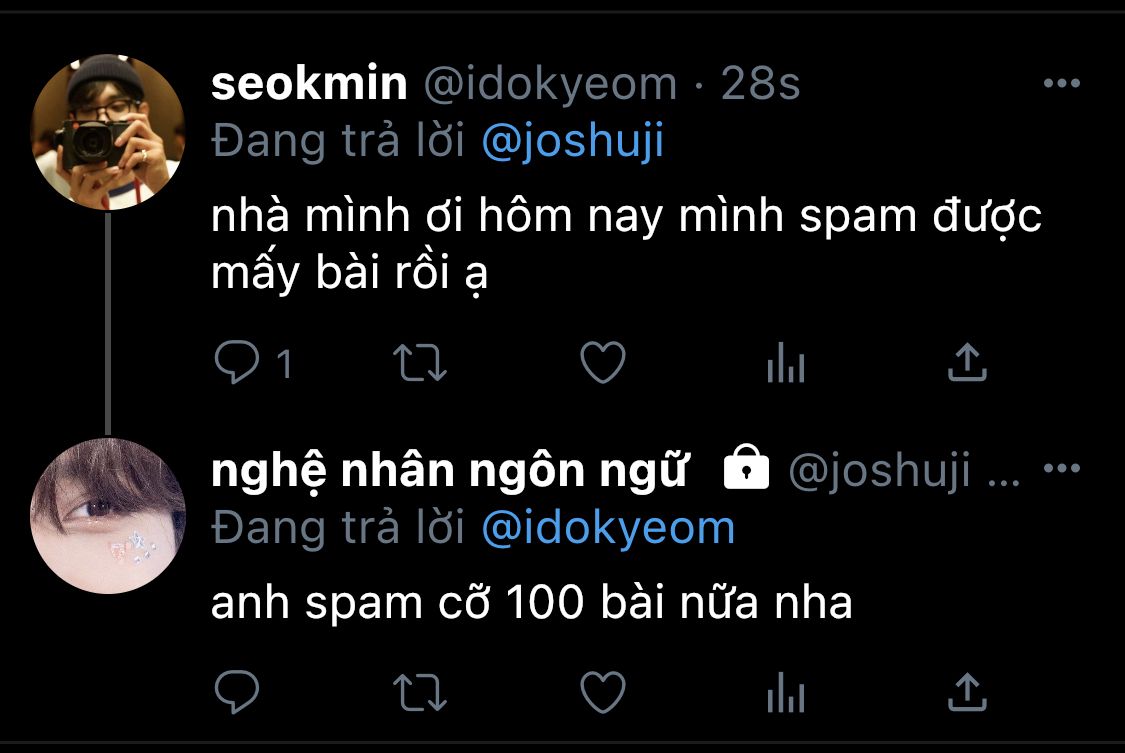Retweet the '100 bài nữa' reply
The width and height of the screenshot is (1125, 753).
coord(420,692)
